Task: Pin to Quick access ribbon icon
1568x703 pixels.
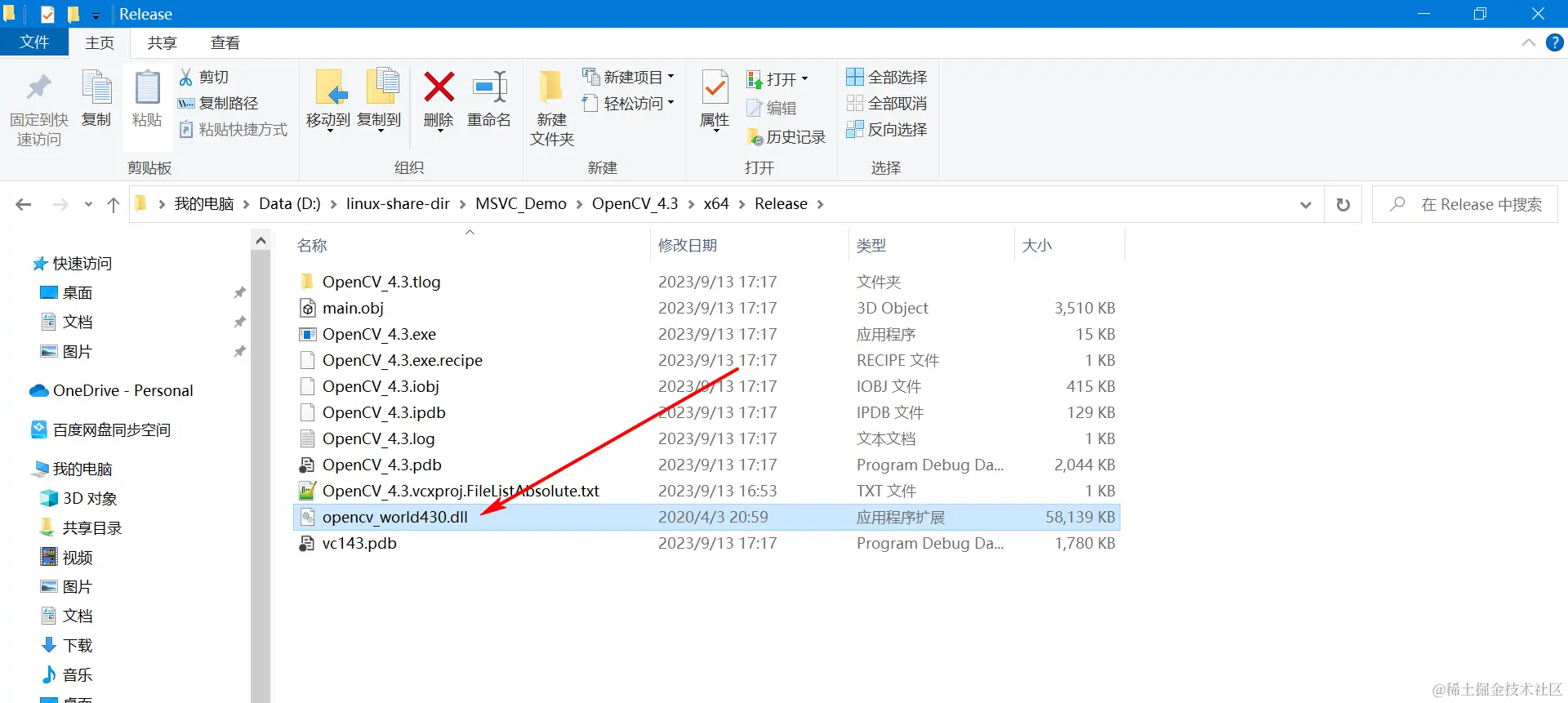Action: (x=38, y=109)
